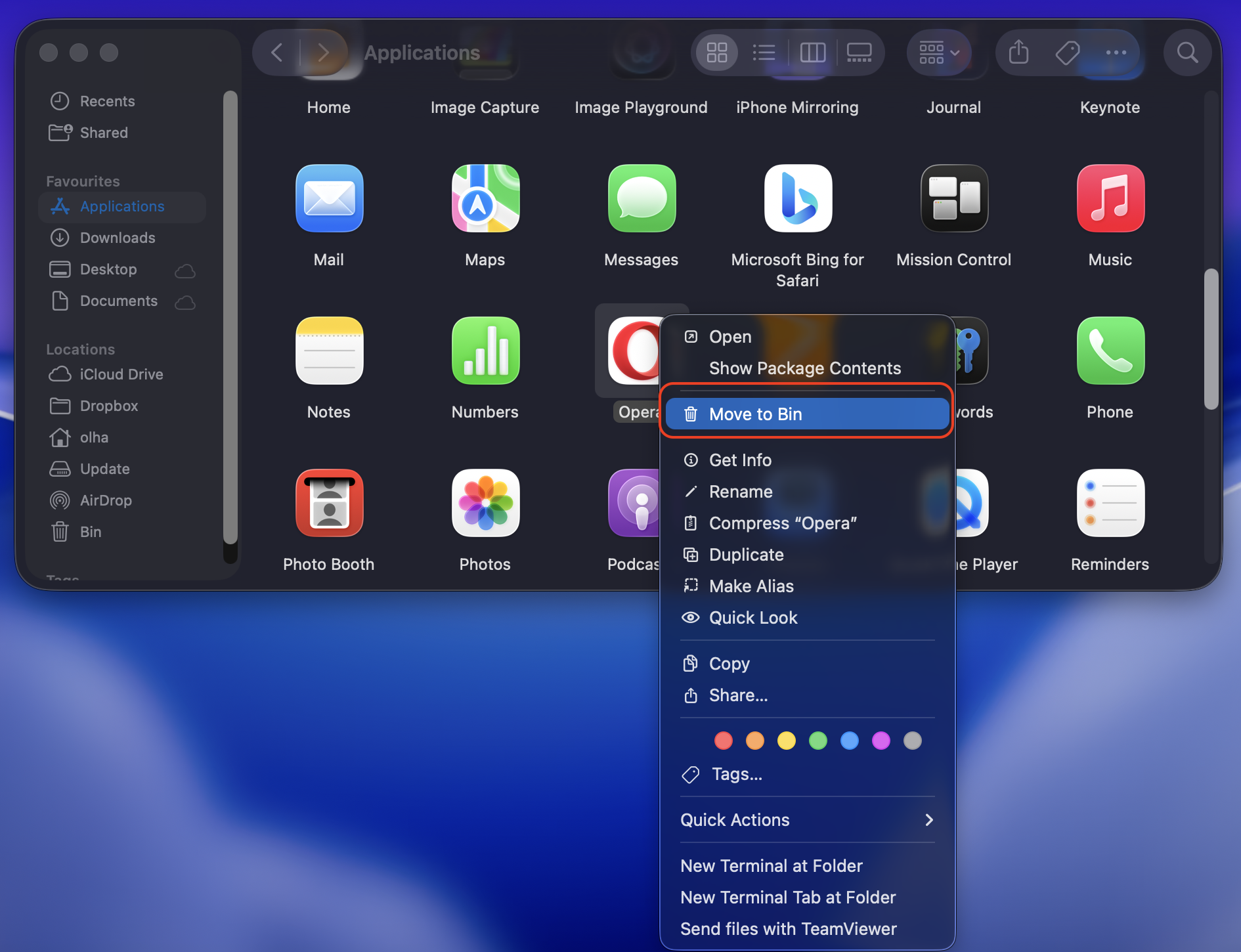Viewport: 1241px width, 952px height.
Task: Apply the red tag color
Action: click(x=724, y=741)
